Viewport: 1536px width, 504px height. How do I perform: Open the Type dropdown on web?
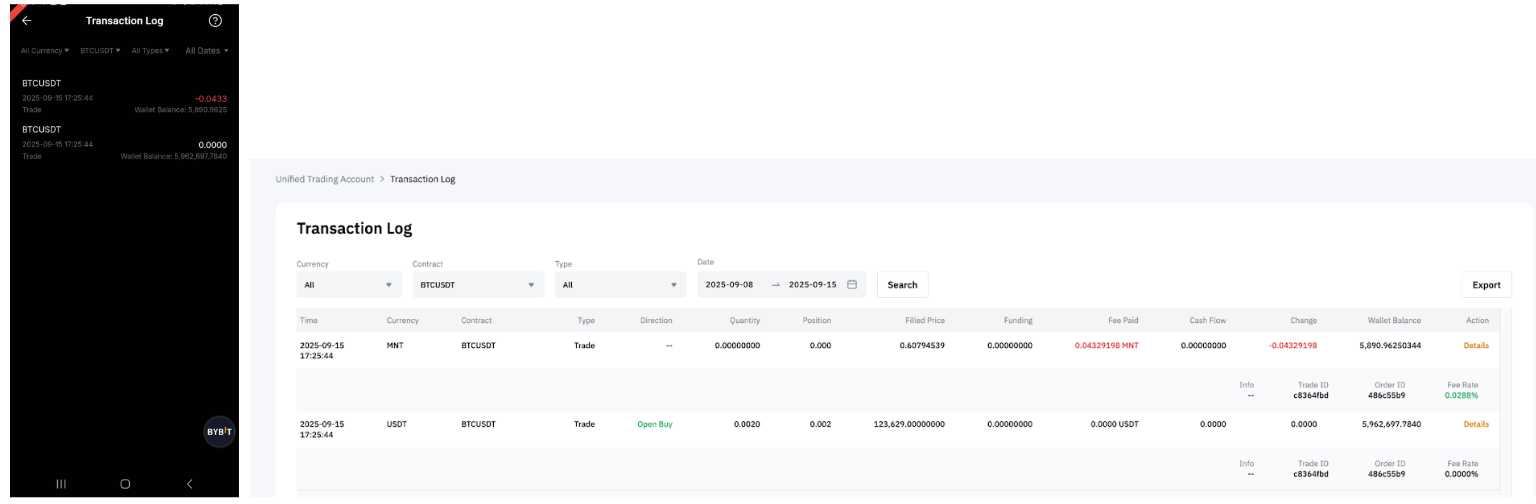(620, 285)
